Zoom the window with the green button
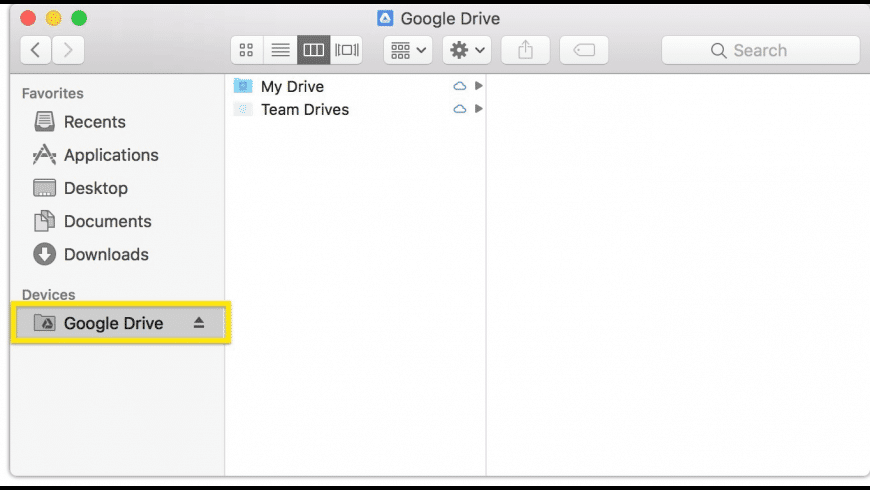This screenshot has height=490, width=870. (x=79, y=18)
